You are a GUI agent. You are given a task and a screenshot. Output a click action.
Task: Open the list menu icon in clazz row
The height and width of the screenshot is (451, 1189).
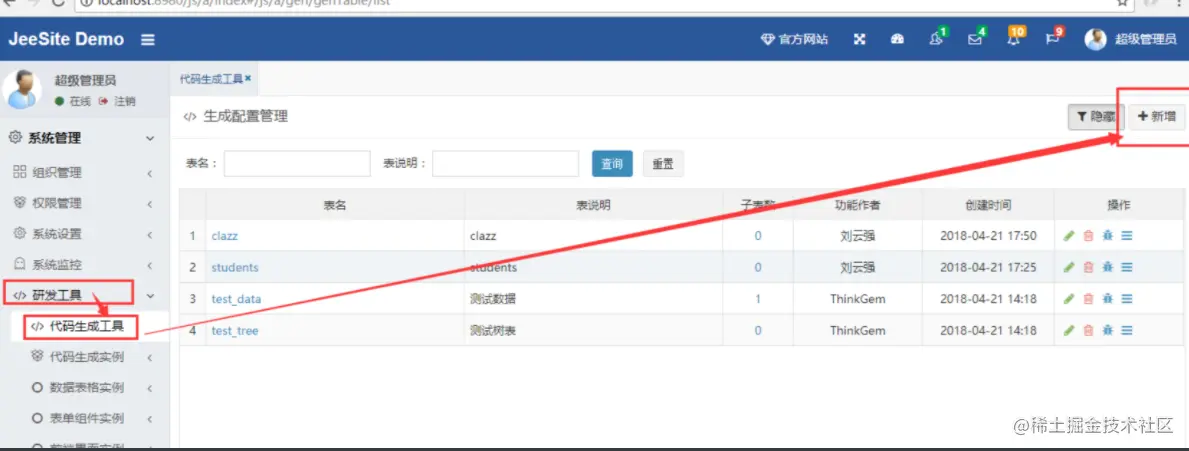[1127, 236]
